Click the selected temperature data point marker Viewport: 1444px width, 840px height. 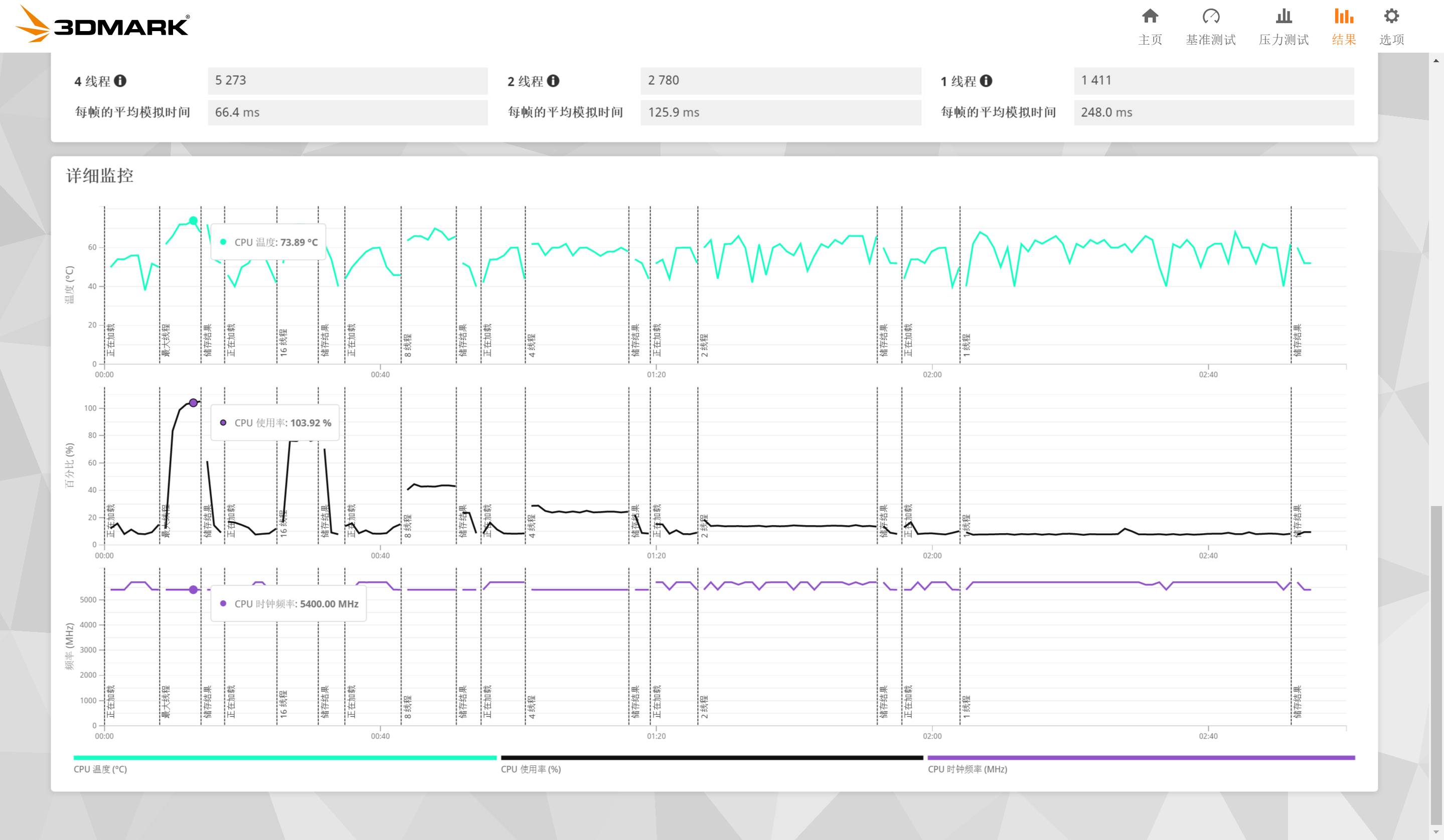193,220
